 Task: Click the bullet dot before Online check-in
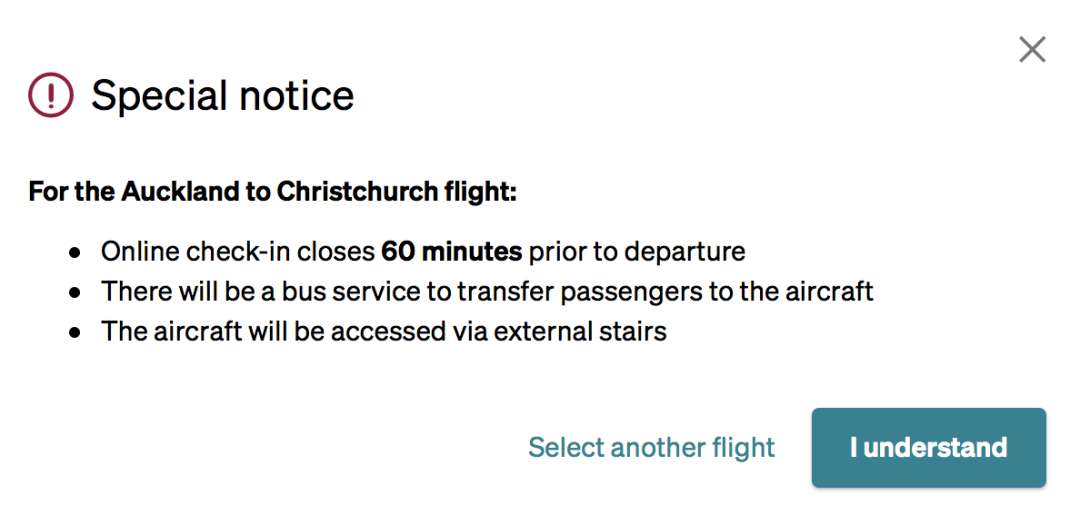[x=75, y=253]
